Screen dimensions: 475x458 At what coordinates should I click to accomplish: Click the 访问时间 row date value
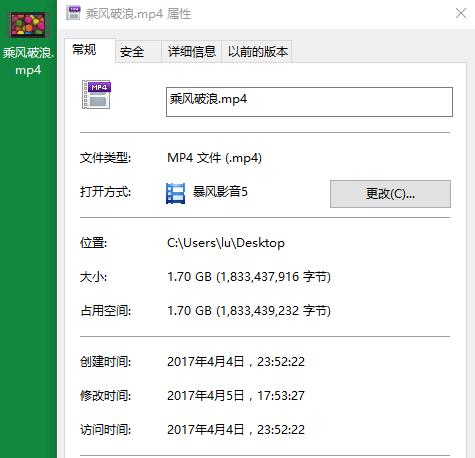pyautogui.click(x=236, y=430)
